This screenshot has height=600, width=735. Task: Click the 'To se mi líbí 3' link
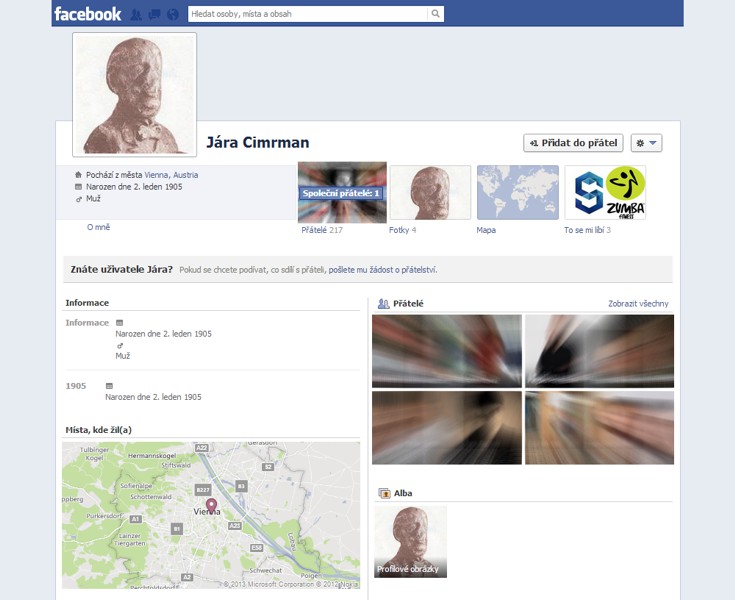tap(587, 230)
